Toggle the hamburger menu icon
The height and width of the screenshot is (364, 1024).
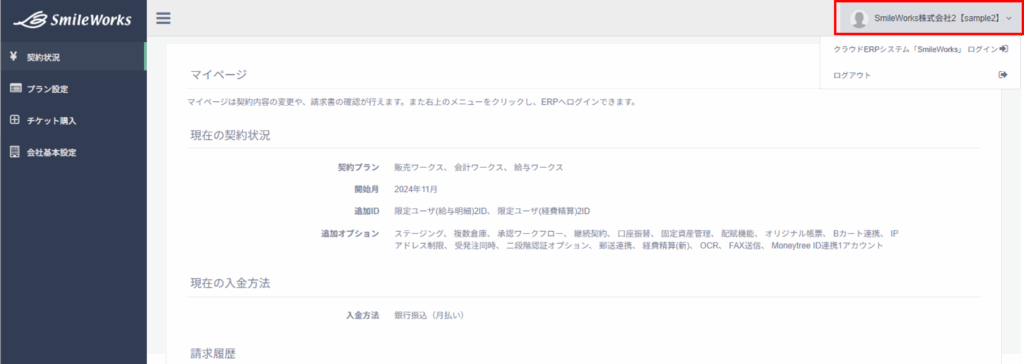(x=163, y=18)
